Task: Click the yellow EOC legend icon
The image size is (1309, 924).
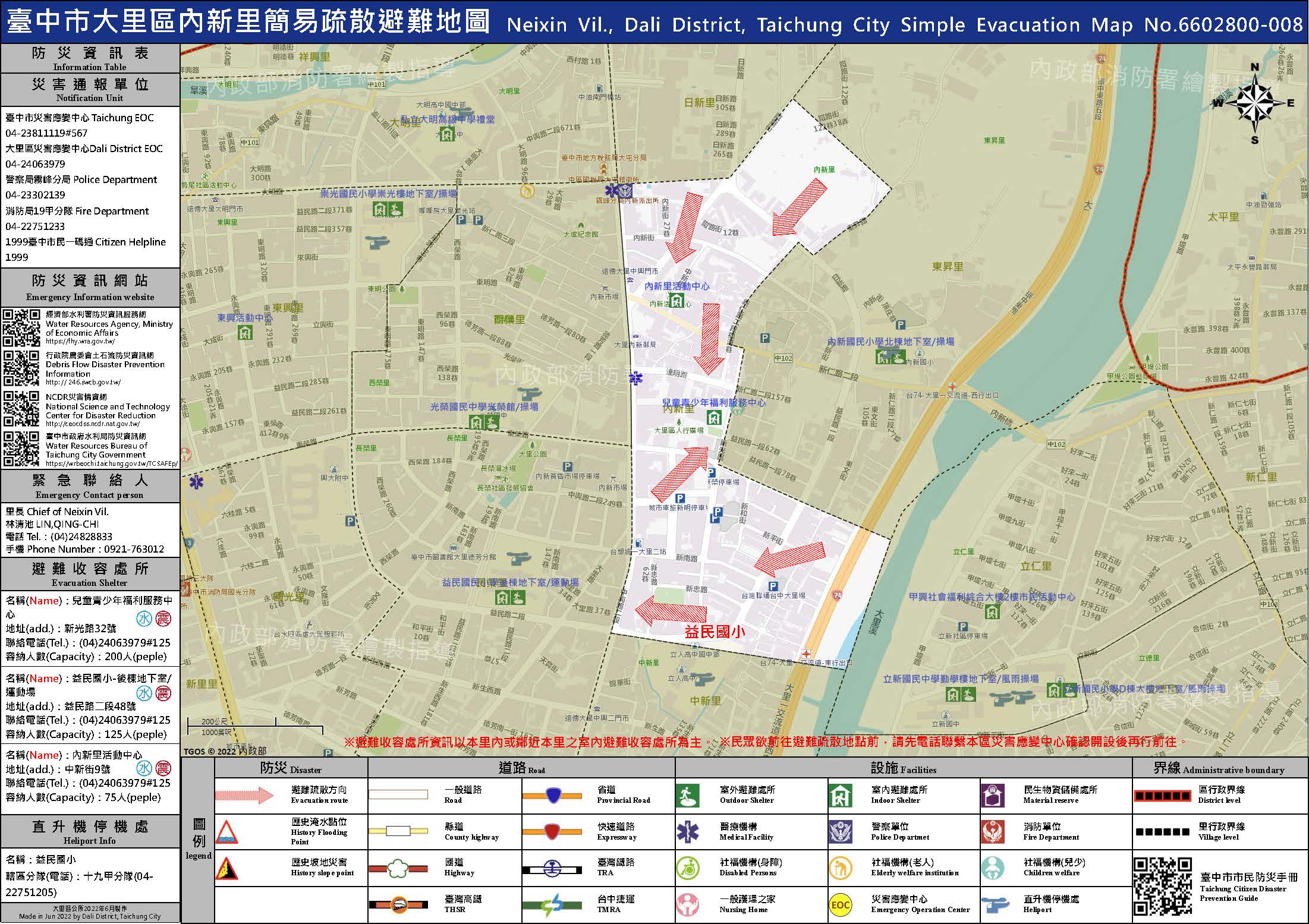Action: tap(840, 905)
